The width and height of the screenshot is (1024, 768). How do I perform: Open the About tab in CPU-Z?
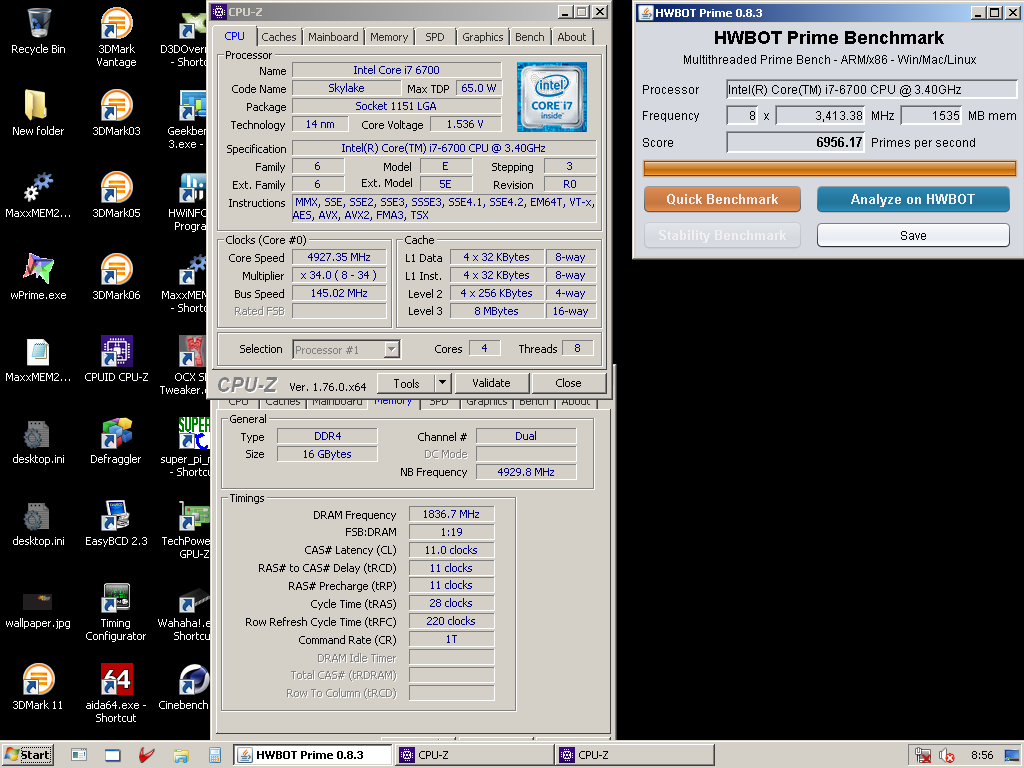[571, 37]
